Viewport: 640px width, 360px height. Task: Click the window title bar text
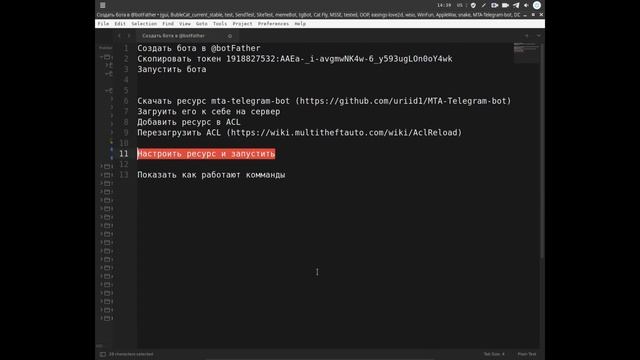pos(308,15)
